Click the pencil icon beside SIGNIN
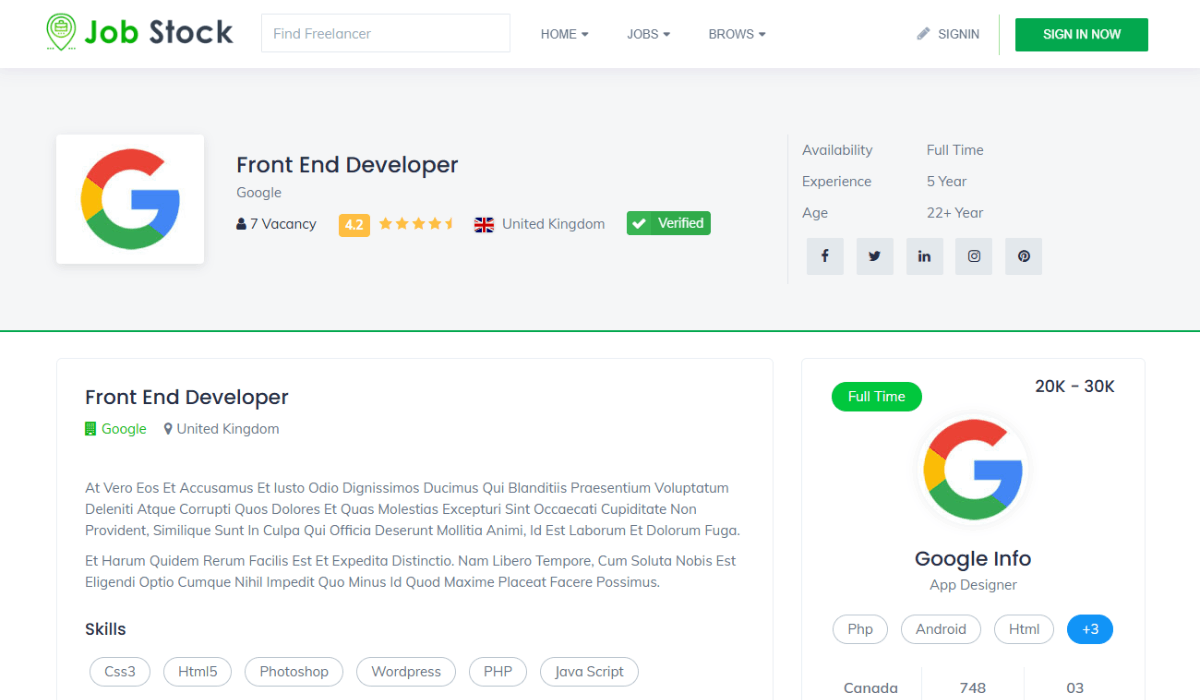 point(923,34)
